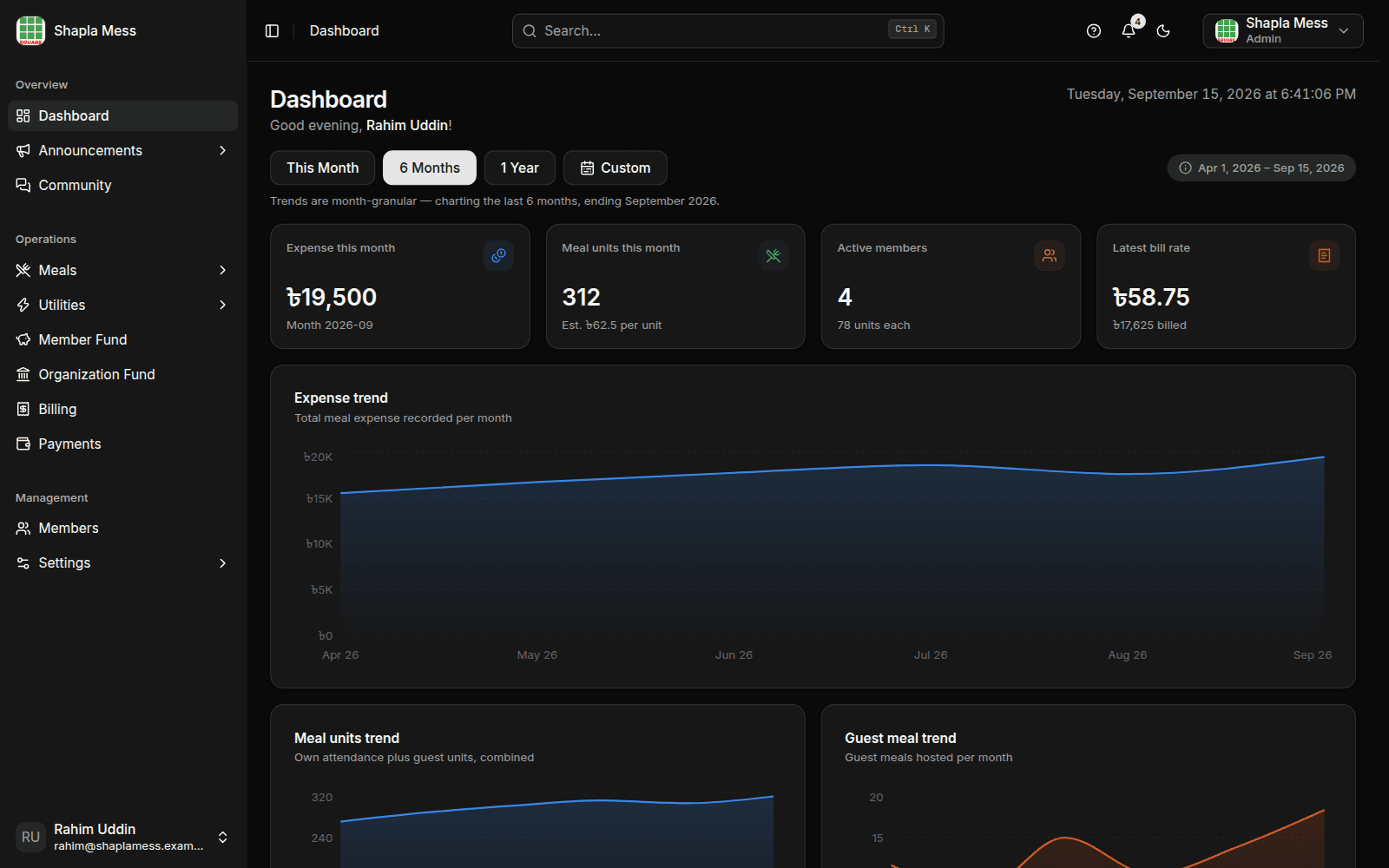Click the Dashboard grid icon in sidebar

point(23,115)
